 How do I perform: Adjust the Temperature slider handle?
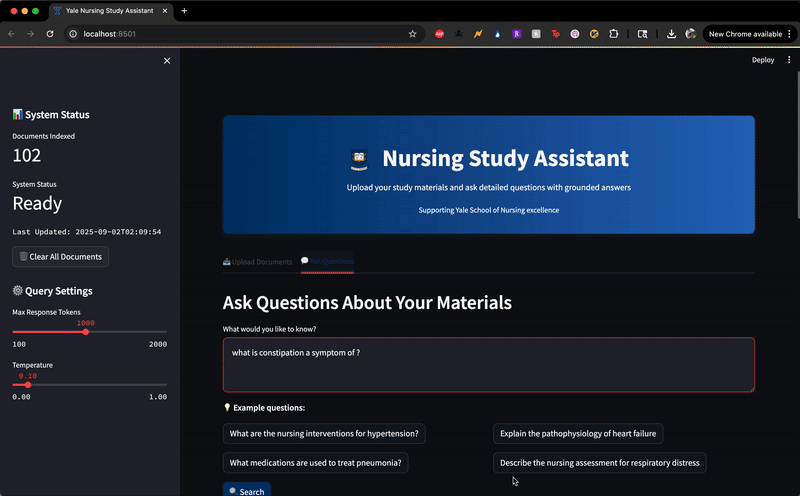pos(28,385)
